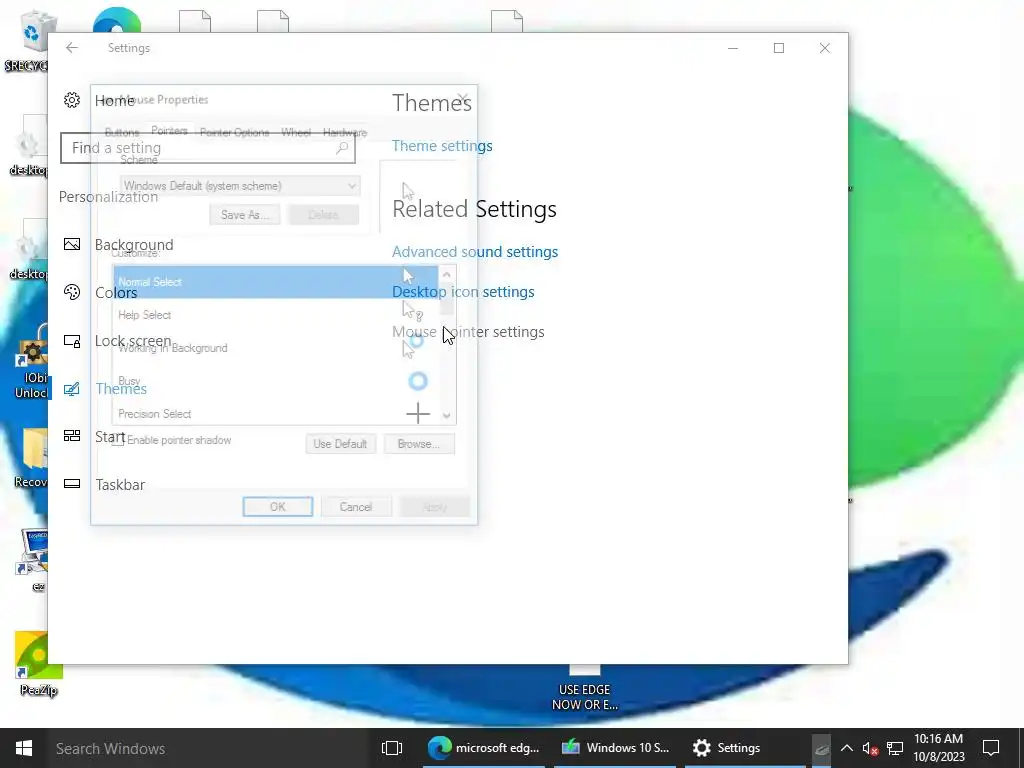Switch to microsoft edge taskbar app
Screen dimensions: 1024x768
coord(483,748)
